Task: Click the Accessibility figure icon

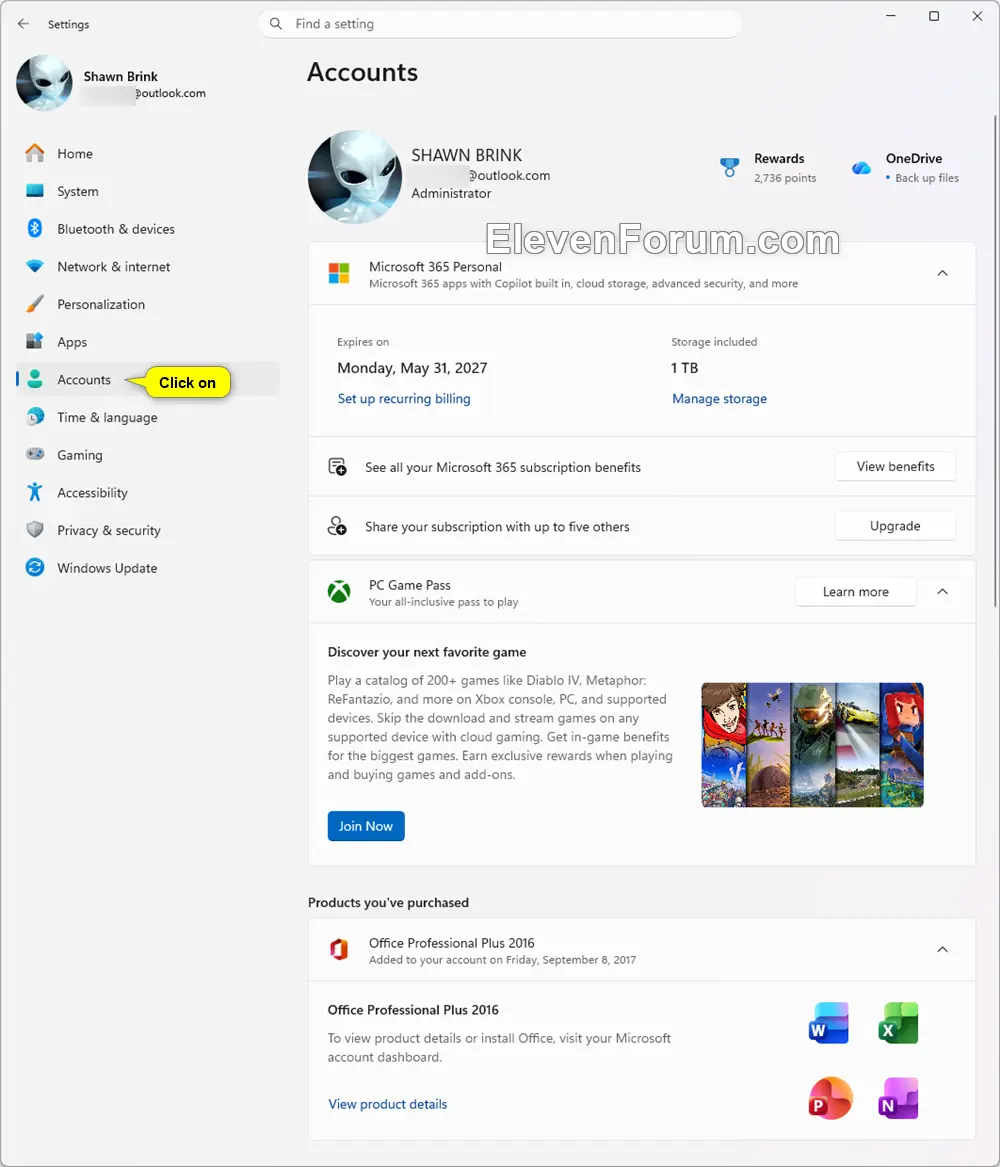Action: (x=35, y=492)
